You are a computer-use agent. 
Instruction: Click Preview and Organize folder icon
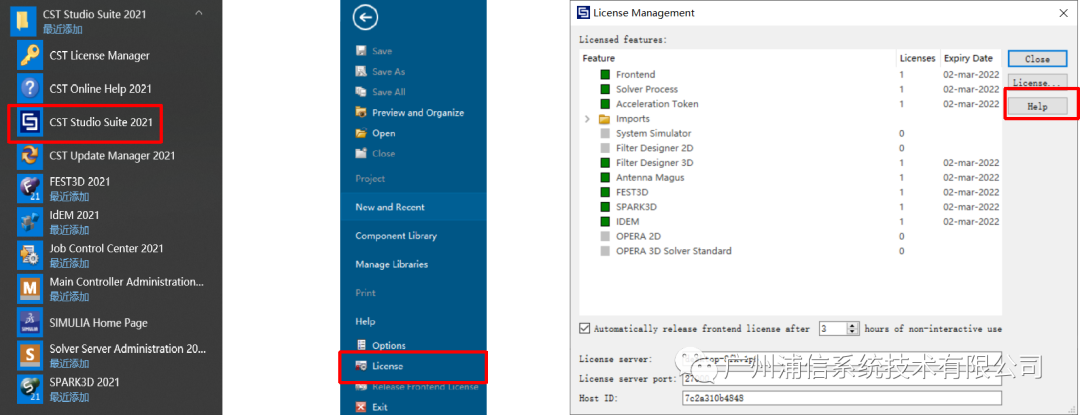coord(360,112)
